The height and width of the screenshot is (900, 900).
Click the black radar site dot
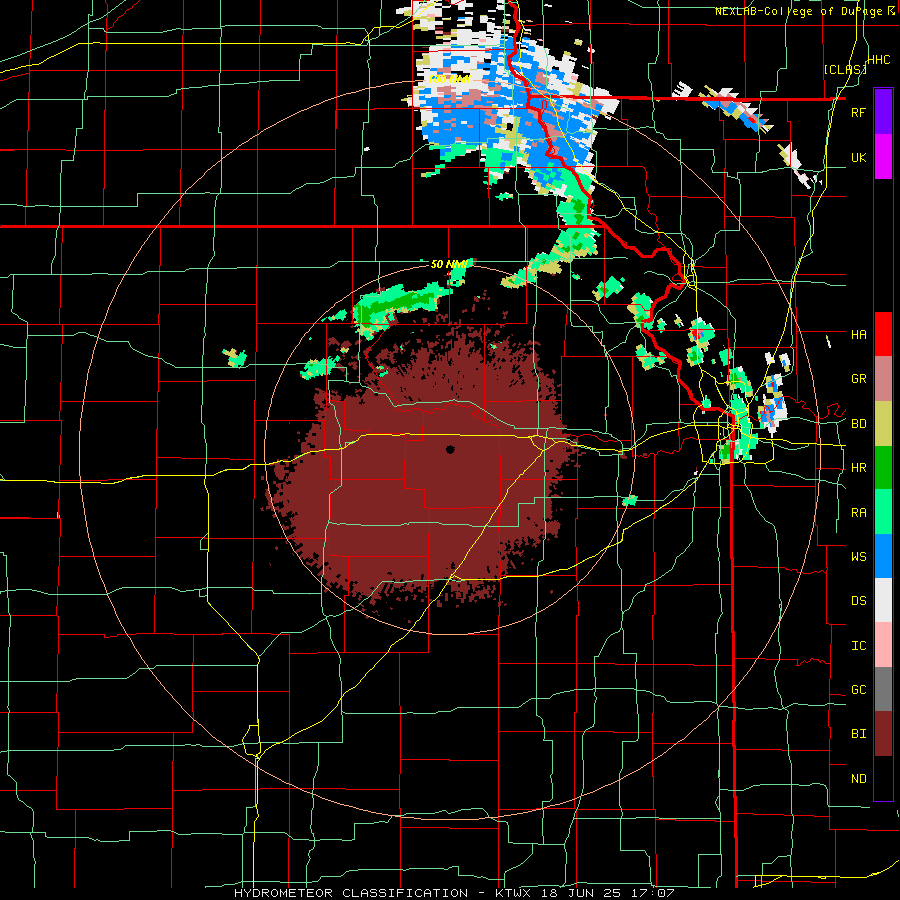[x=450, y=449]
